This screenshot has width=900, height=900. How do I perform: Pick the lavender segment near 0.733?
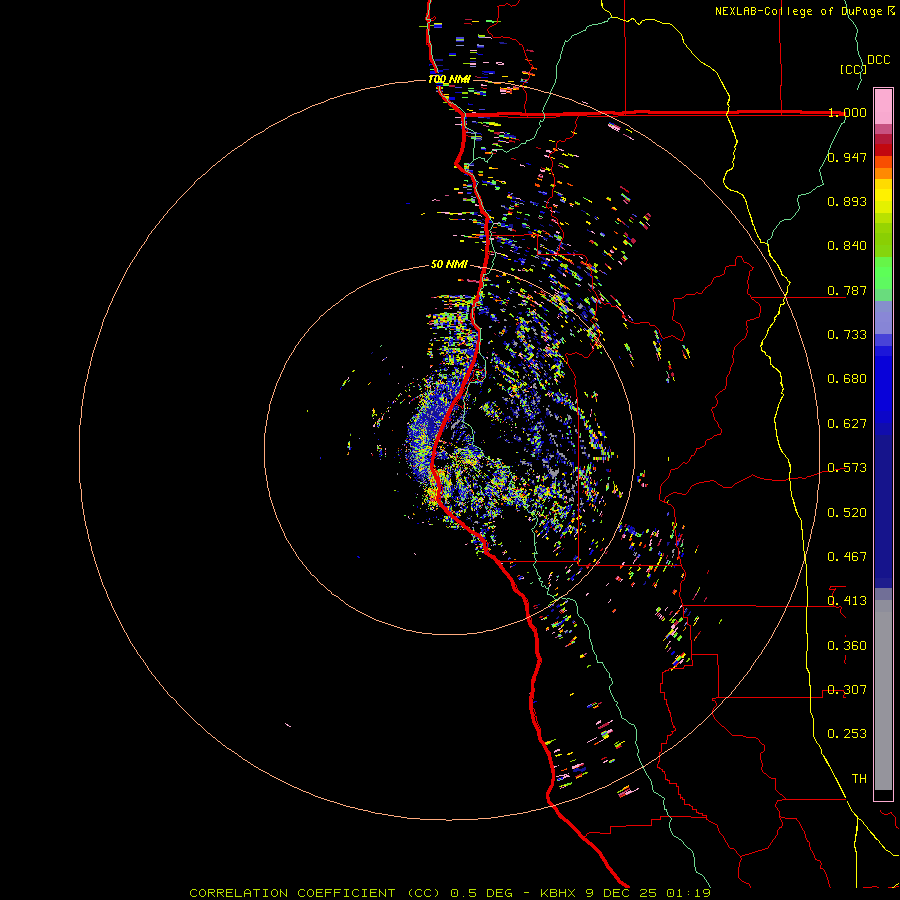click(x=883, y=318)
